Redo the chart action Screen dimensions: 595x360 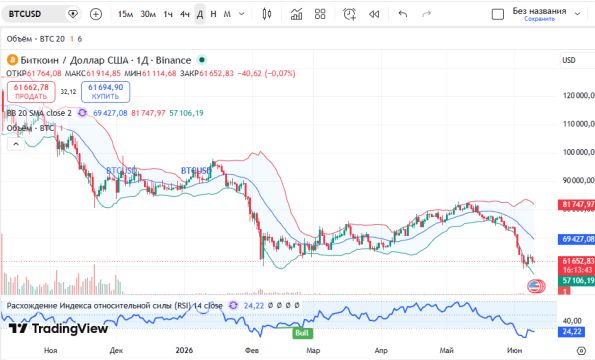tap(427, 14)
